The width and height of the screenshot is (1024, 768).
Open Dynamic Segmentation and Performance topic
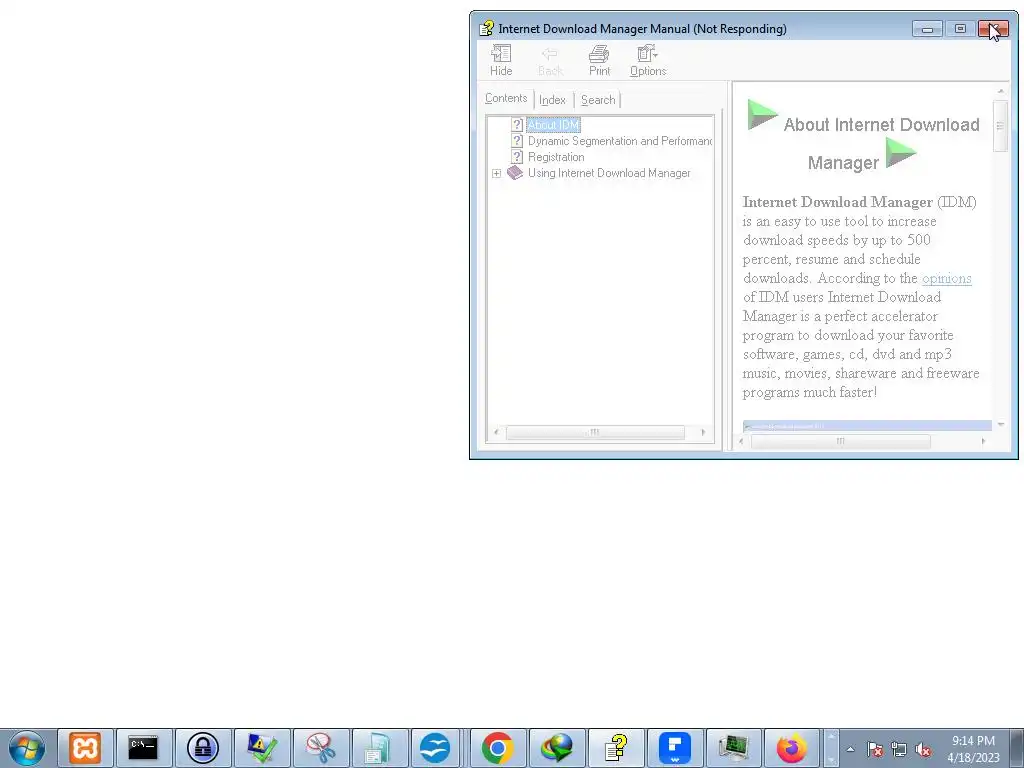(x=620, y=141)
